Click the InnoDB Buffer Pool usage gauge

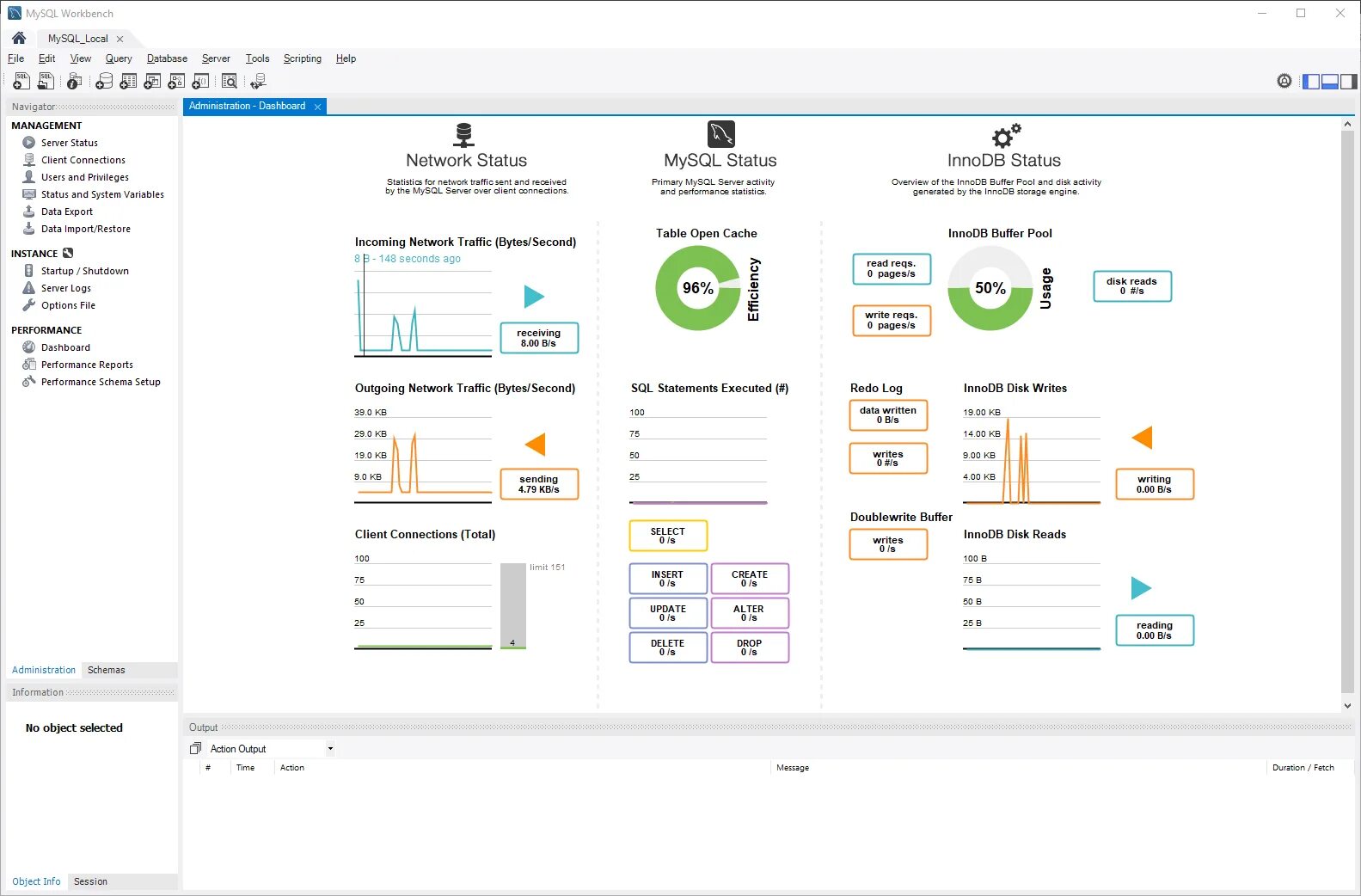[x=990, y=288]
